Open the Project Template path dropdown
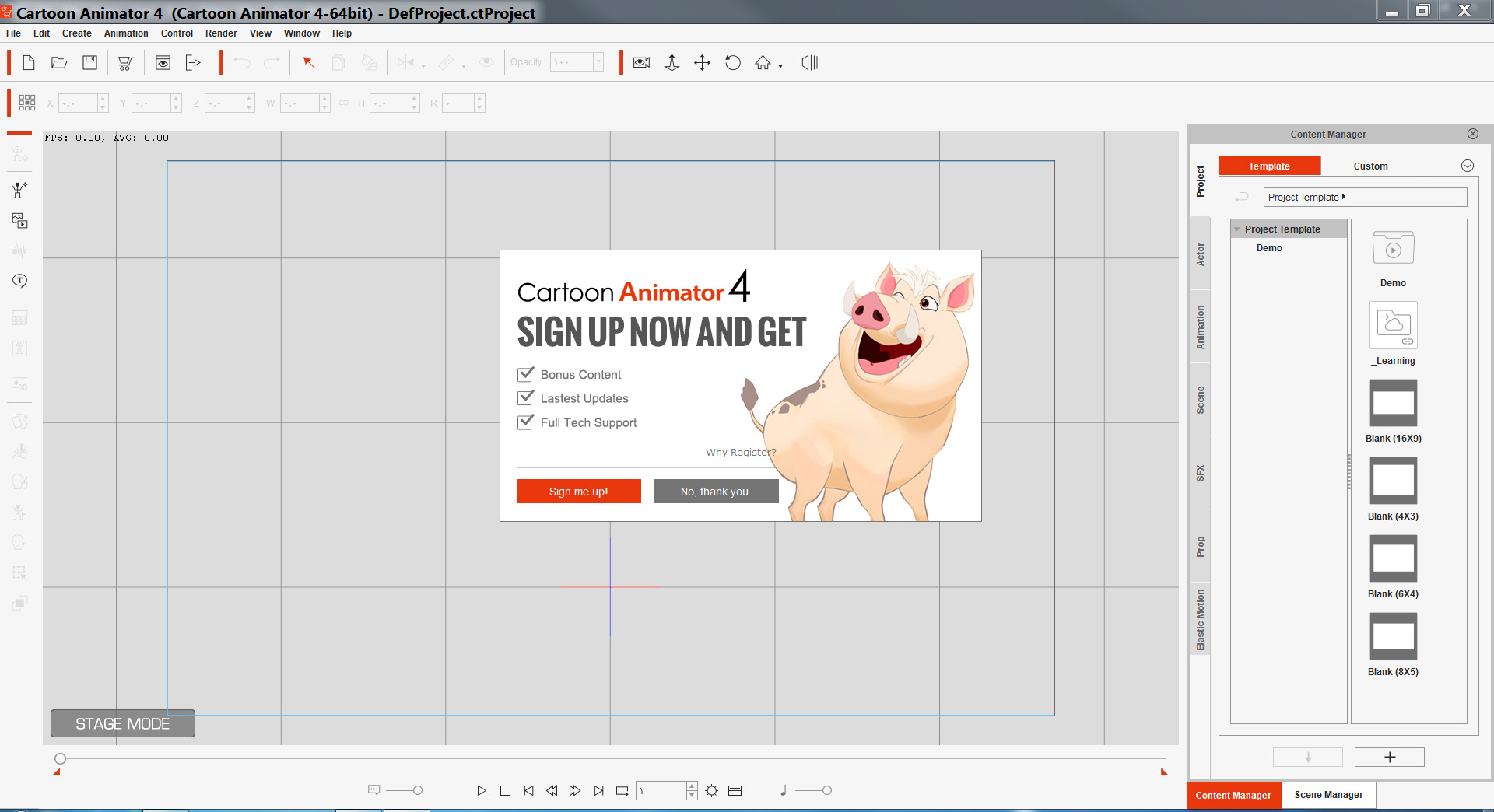The height and width of the screenshot is (812, 1494). pyautogui.click(x=1366, y=197)
